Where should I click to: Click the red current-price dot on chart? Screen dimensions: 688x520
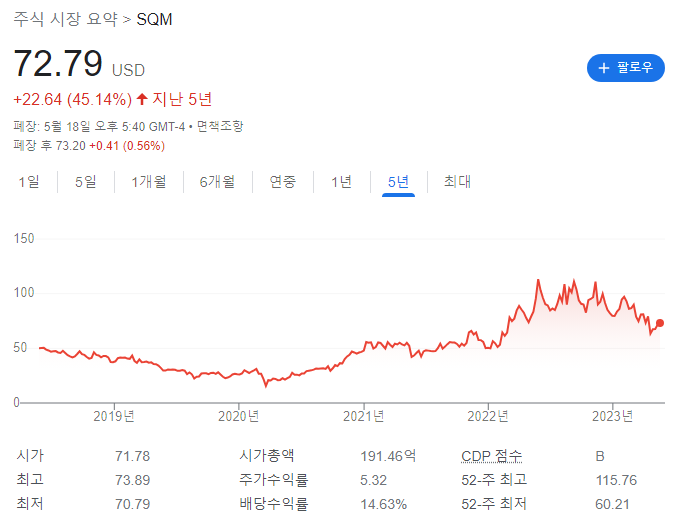(659, 323)
